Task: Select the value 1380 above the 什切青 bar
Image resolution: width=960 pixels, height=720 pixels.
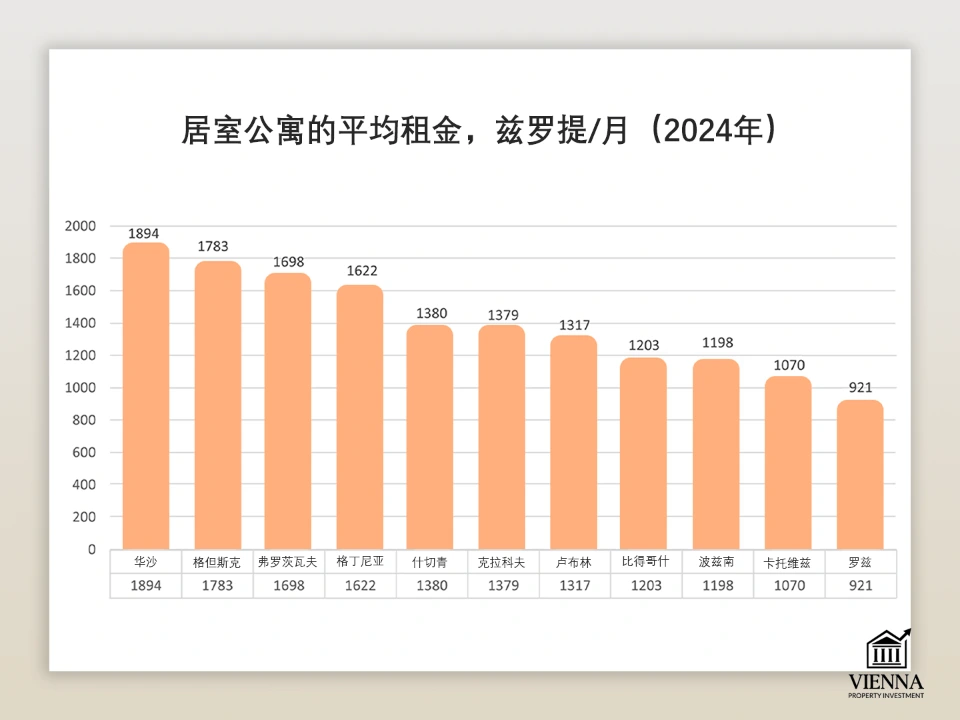Action: tap(431, 312)
